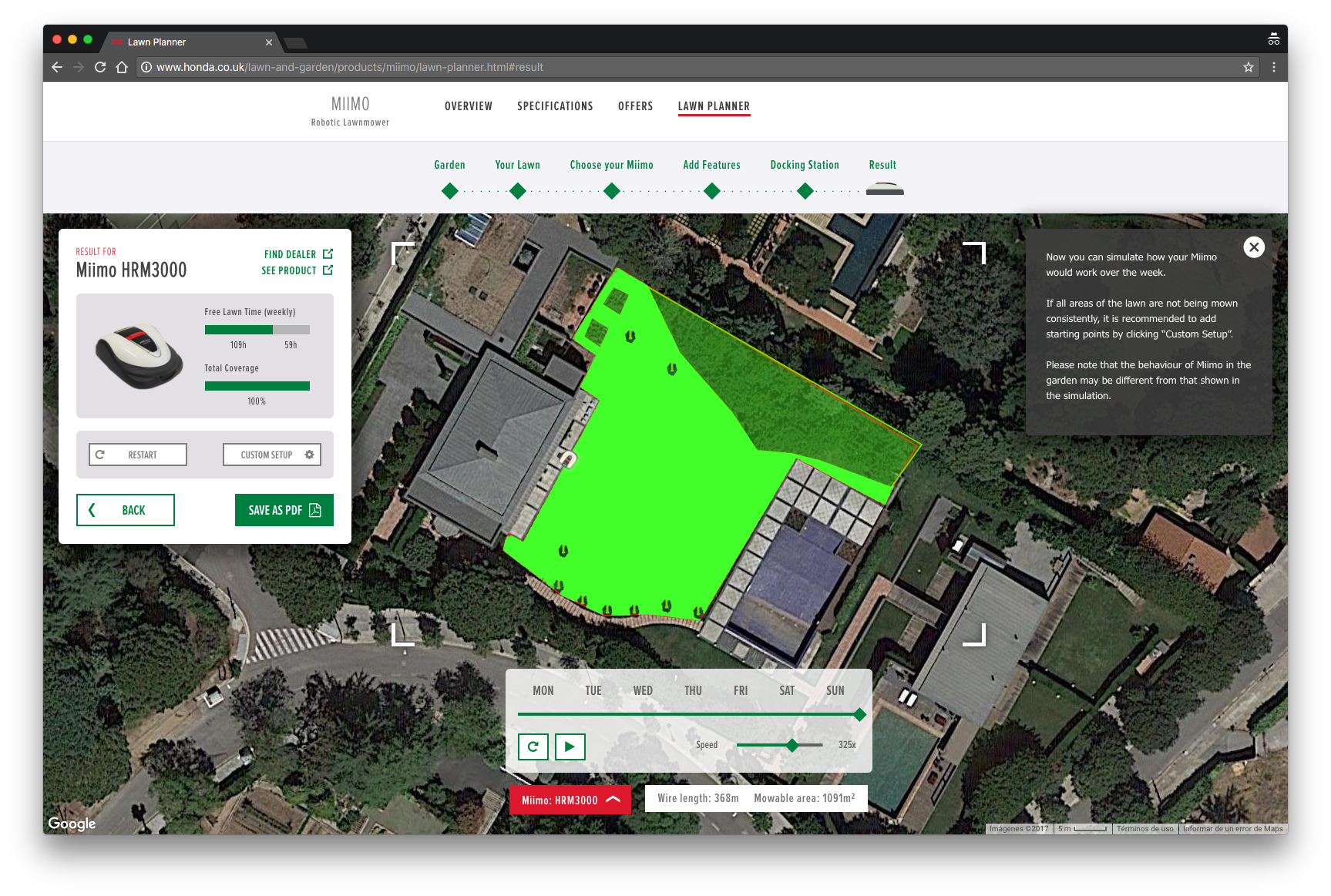Open the Google logo link on the map
The width and height of the screenshot is (1331, 896).
click(72, 824)
